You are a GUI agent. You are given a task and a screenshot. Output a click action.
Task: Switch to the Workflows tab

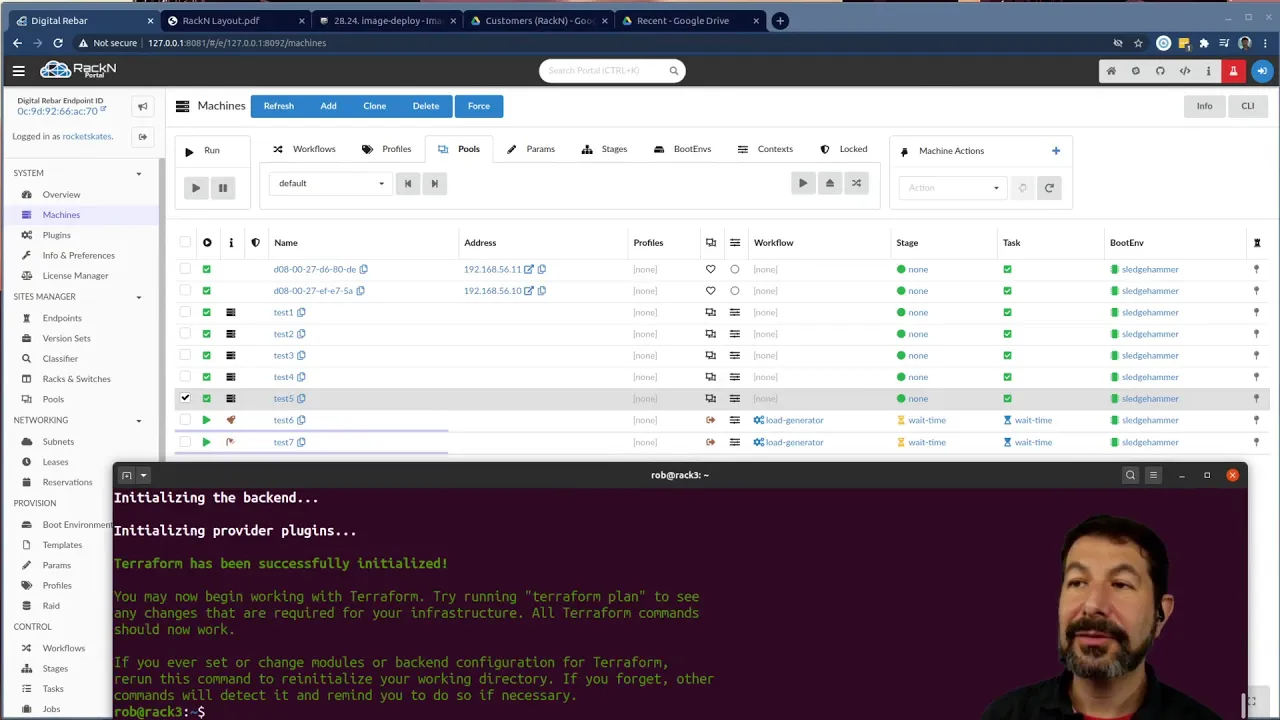point(304,149)
